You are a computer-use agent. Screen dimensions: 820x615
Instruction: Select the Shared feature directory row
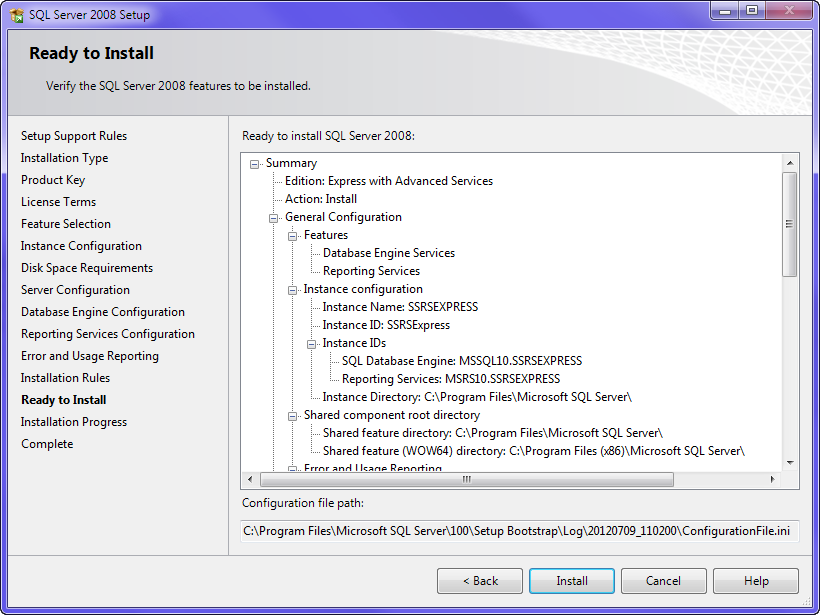493,433
